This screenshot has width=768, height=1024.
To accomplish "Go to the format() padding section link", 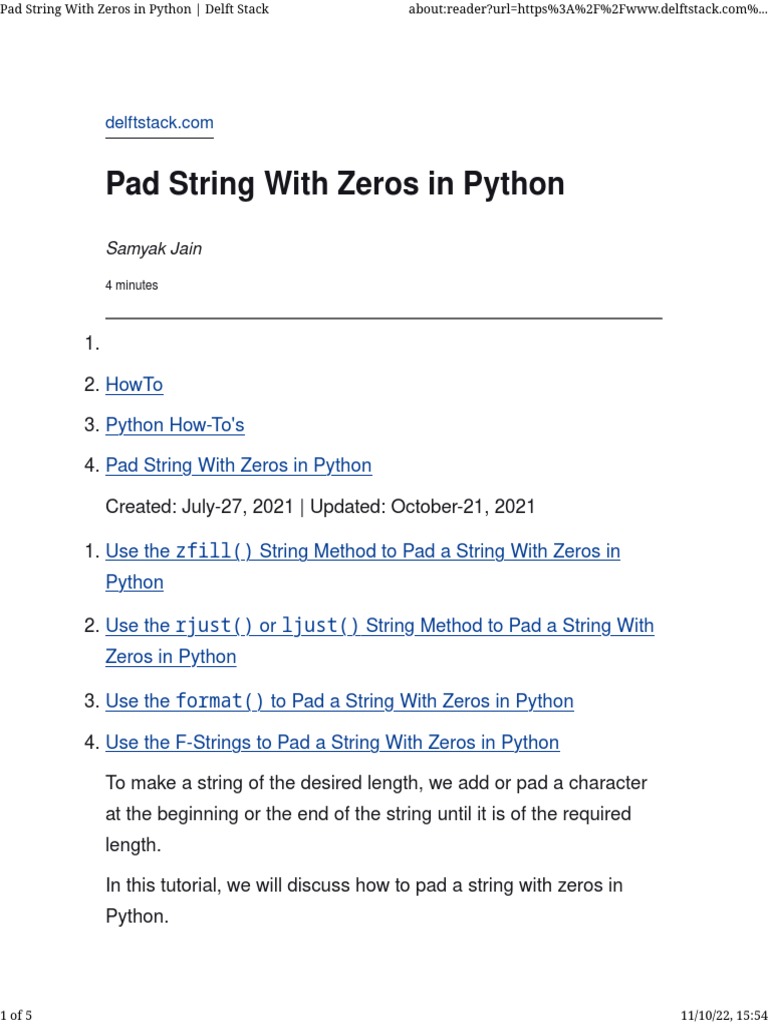I will (x=339, y=701).
